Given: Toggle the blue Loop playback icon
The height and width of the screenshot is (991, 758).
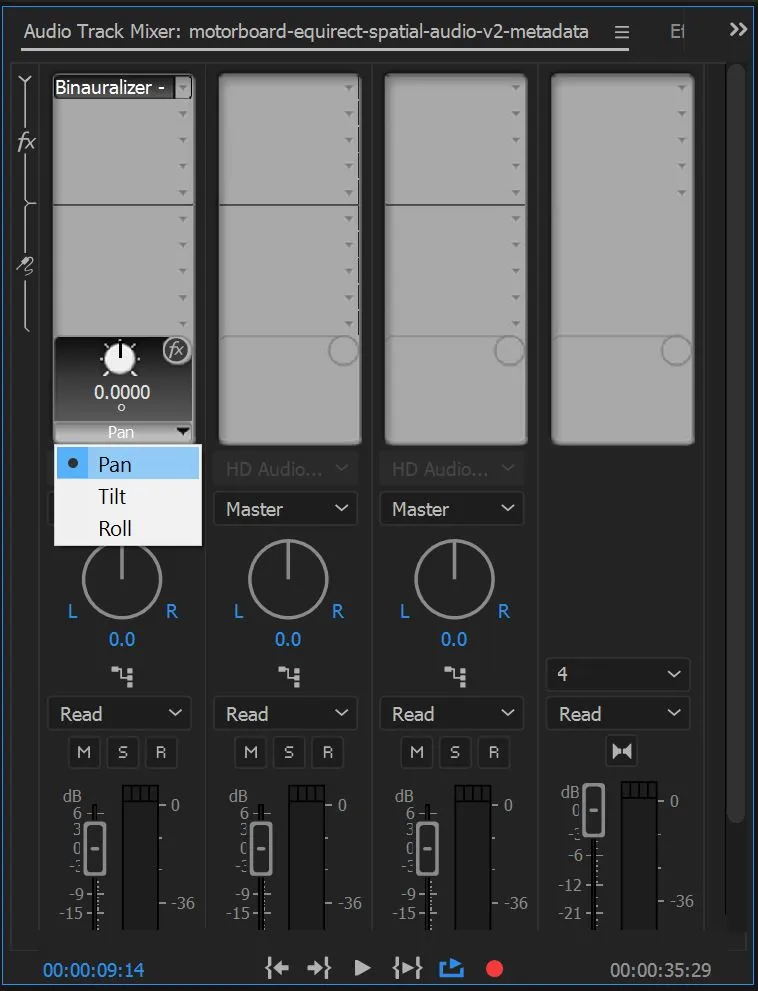Looking at the screenshot, I should coord(451,968).
